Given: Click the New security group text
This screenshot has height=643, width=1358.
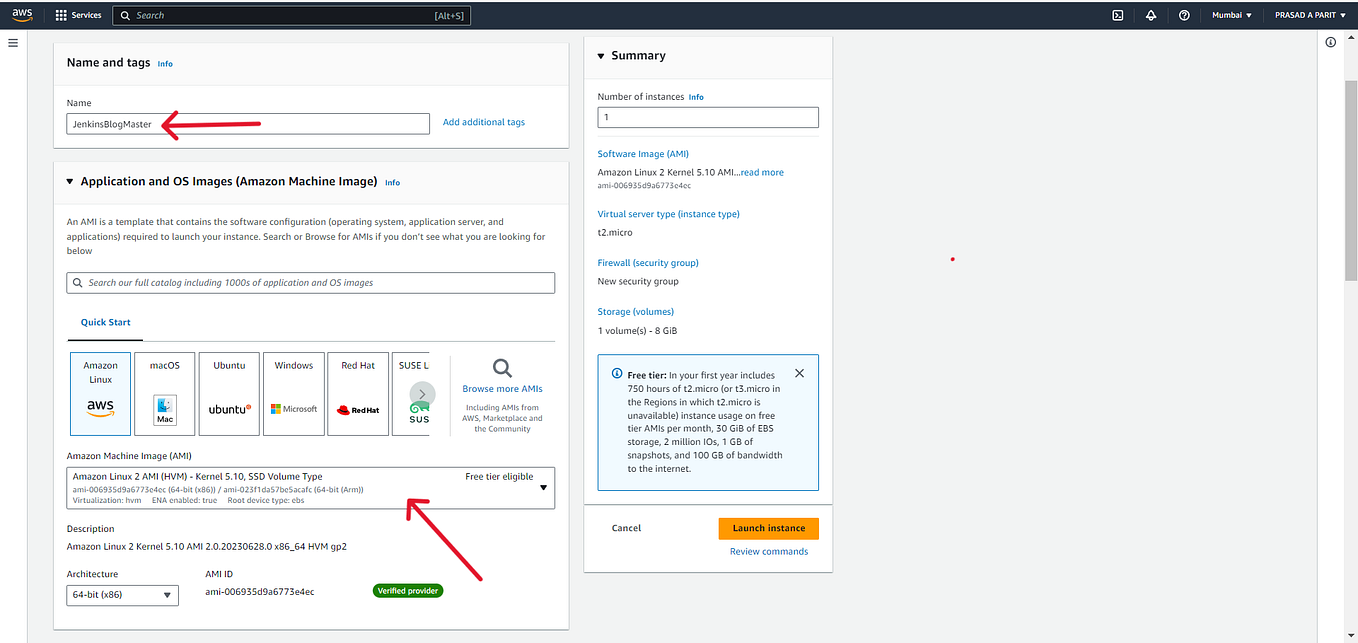Looking at the screenshot, I should (x=638, y=281).
